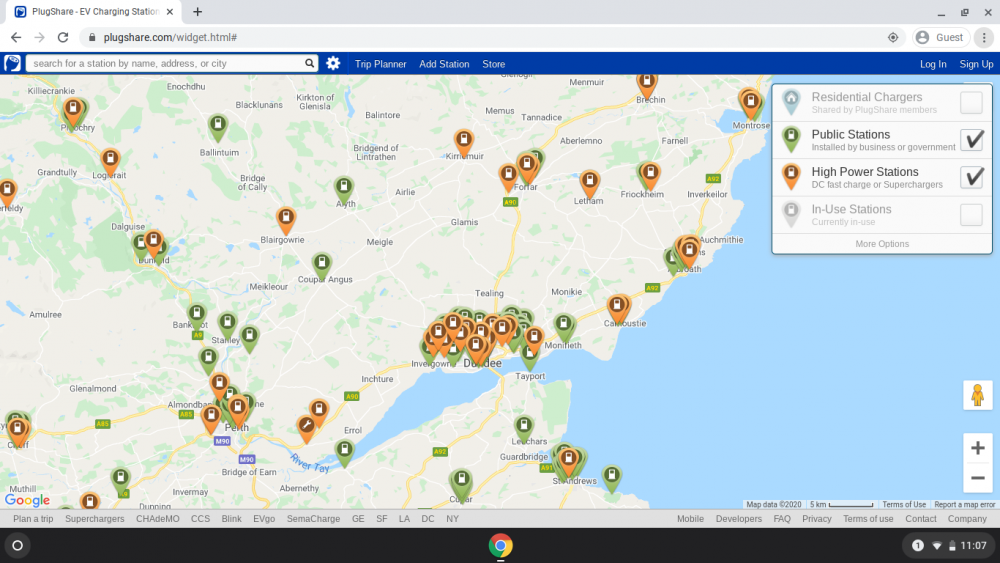Open the CCS footer link

pos(200,518)
